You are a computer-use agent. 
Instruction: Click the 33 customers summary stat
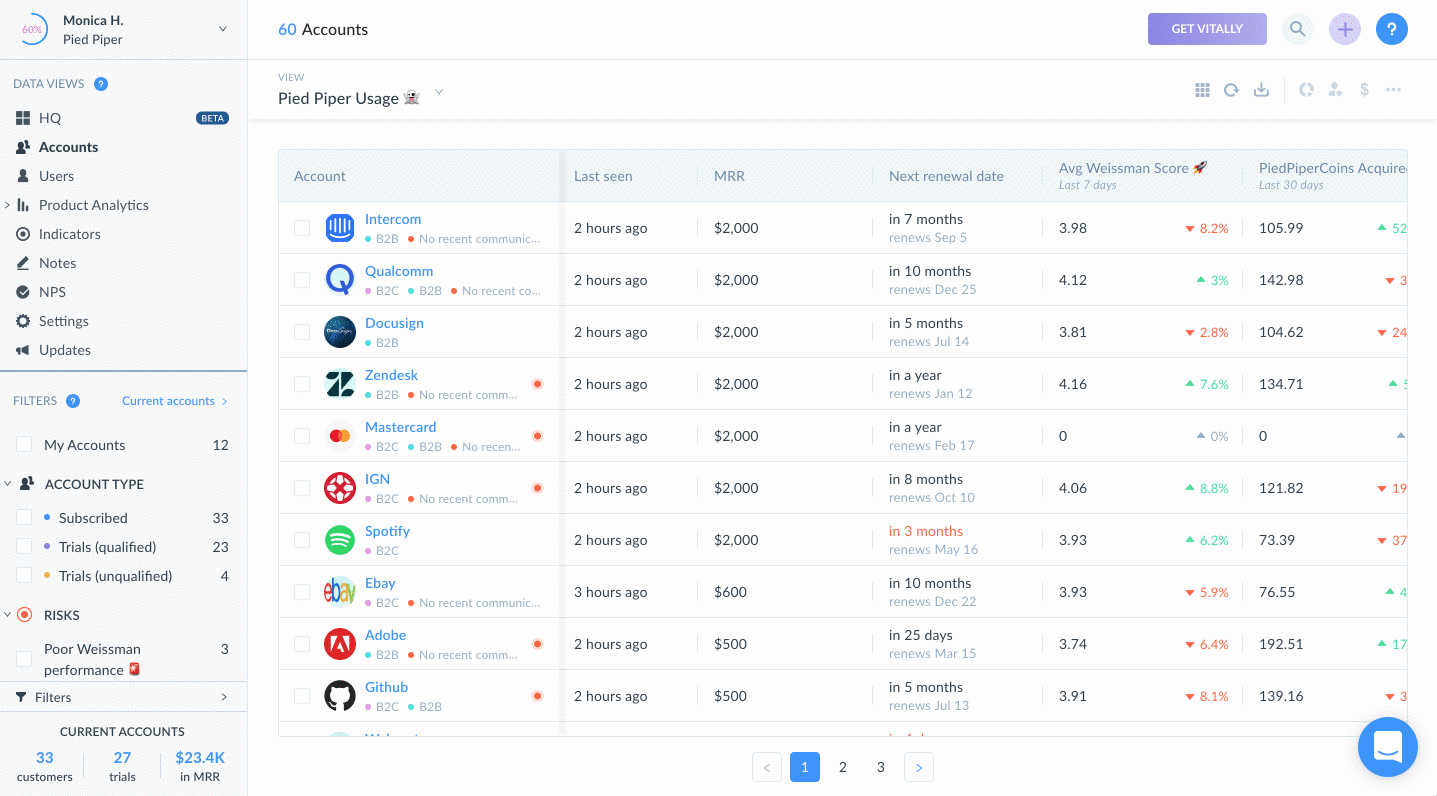pos(45,766)
